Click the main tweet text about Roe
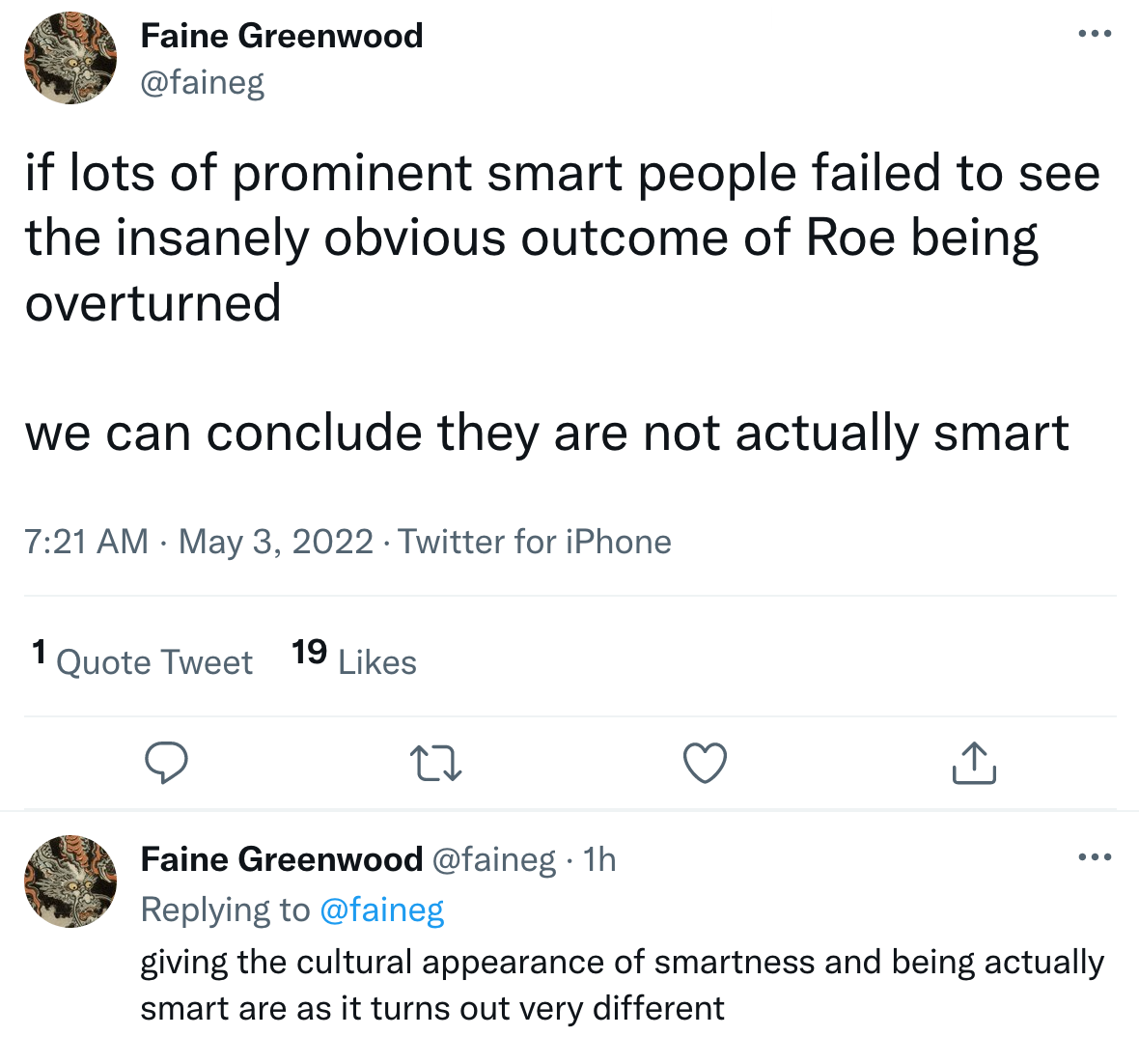Viewport: 1139px width, 1064px height. tap(562, 238)
